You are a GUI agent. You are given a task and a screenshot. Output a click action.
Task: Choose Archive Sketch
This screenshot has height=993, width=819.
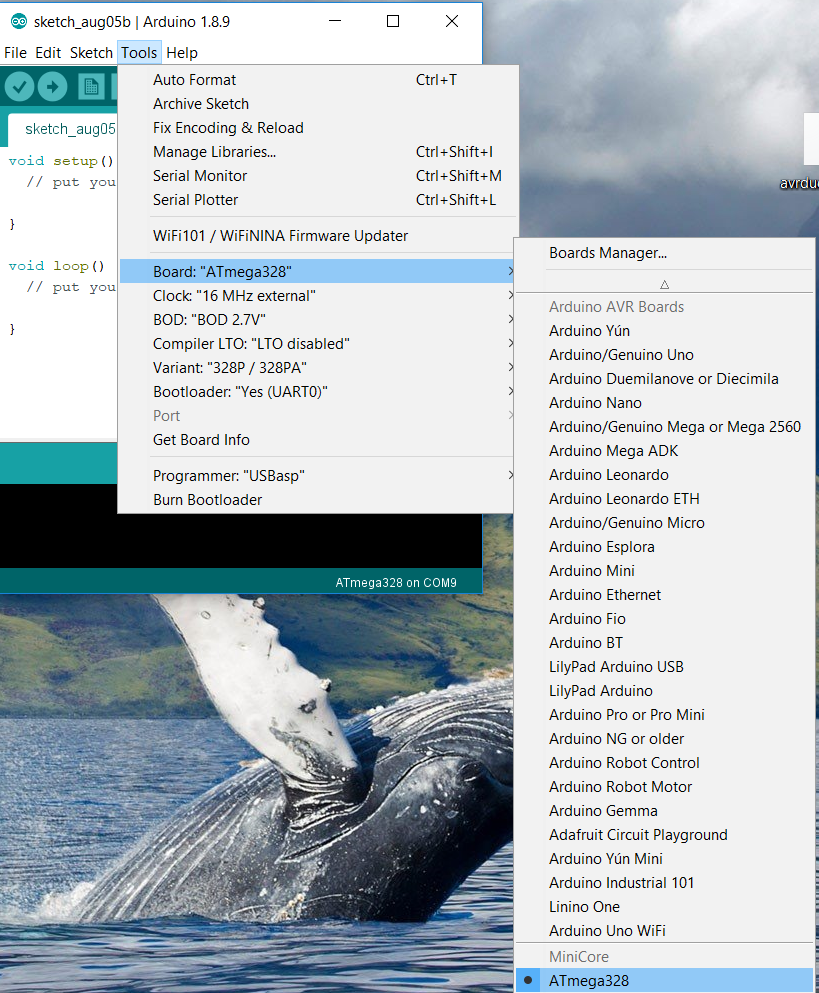pos(316,104)
